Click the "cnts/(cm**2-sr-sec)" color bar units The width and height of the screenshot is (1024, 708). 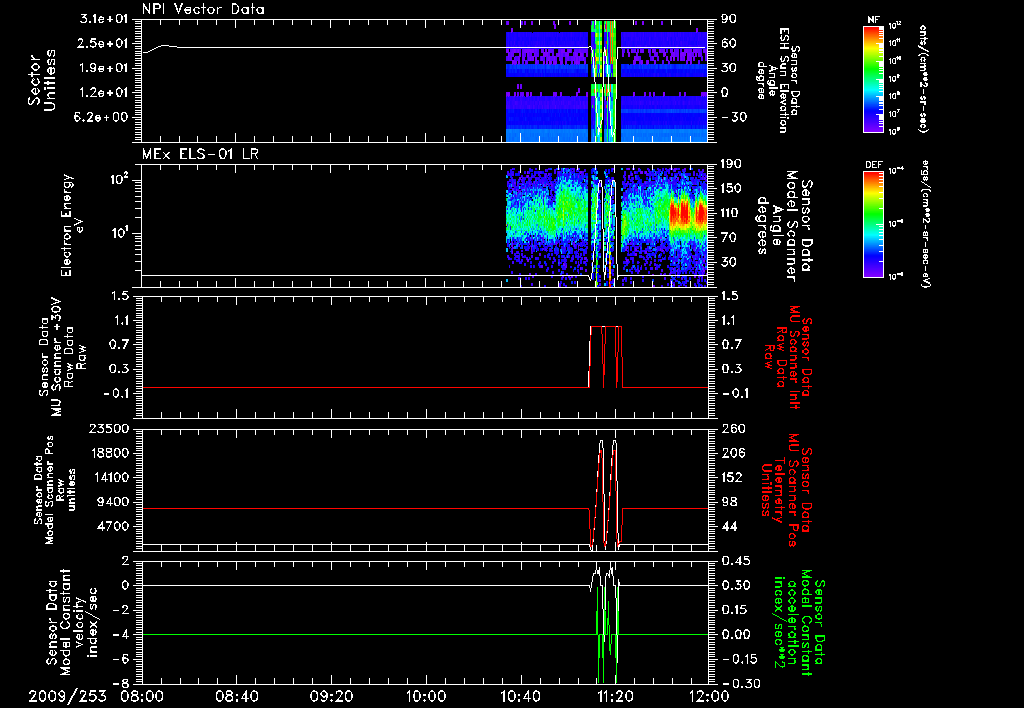click(923, 78)
